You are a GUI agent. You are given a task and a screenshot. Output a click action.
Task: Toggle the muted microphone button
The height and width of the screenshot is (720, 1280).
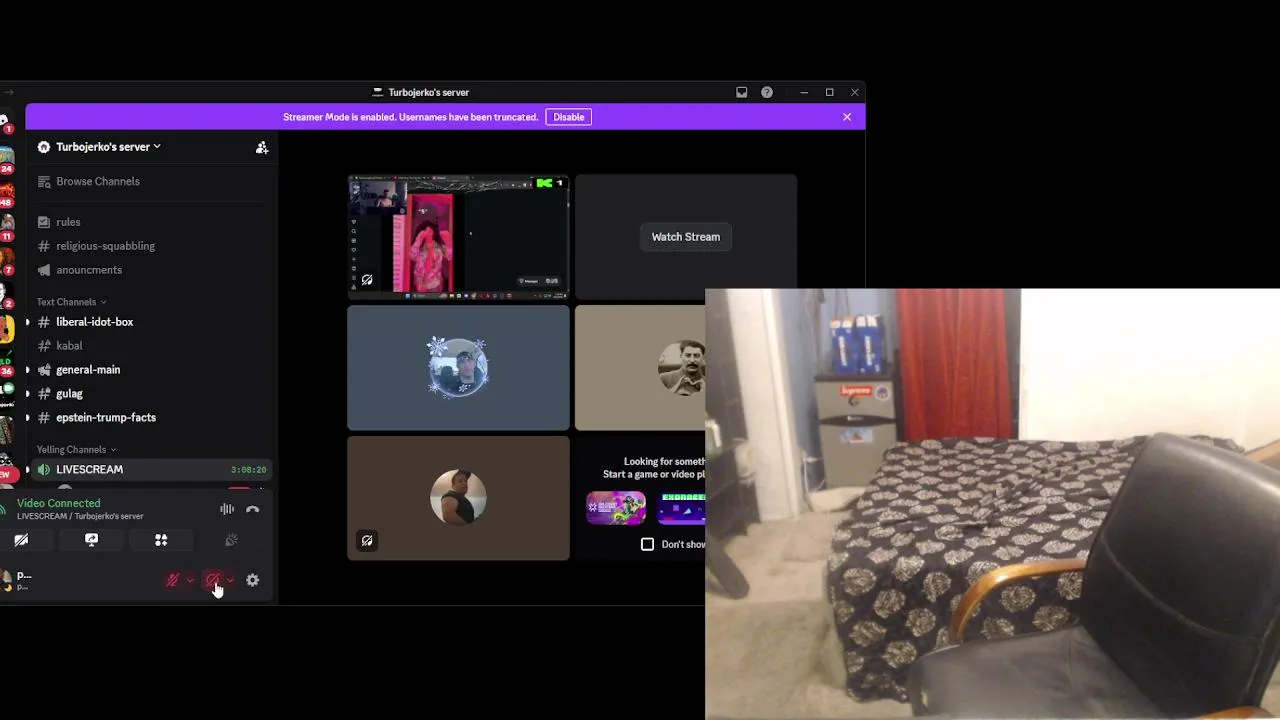pyautogui.click(x=172, y=580)
